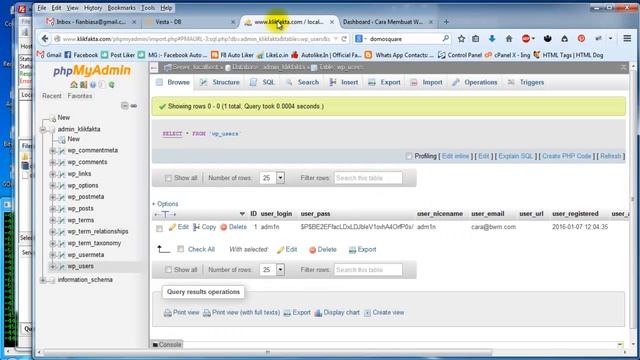Collapse the admin_klikfakta database node

click(x=43, y=129)
